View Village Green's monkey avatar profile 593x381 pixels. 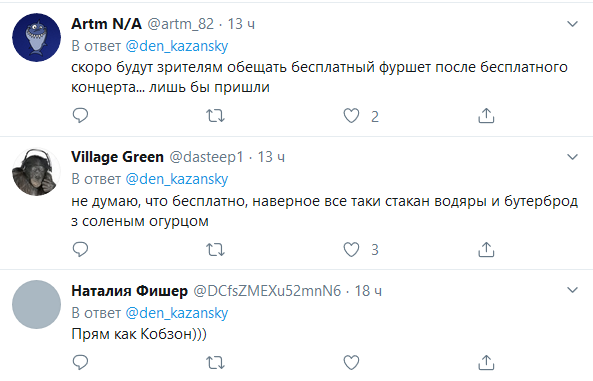(x=36, y=171)
